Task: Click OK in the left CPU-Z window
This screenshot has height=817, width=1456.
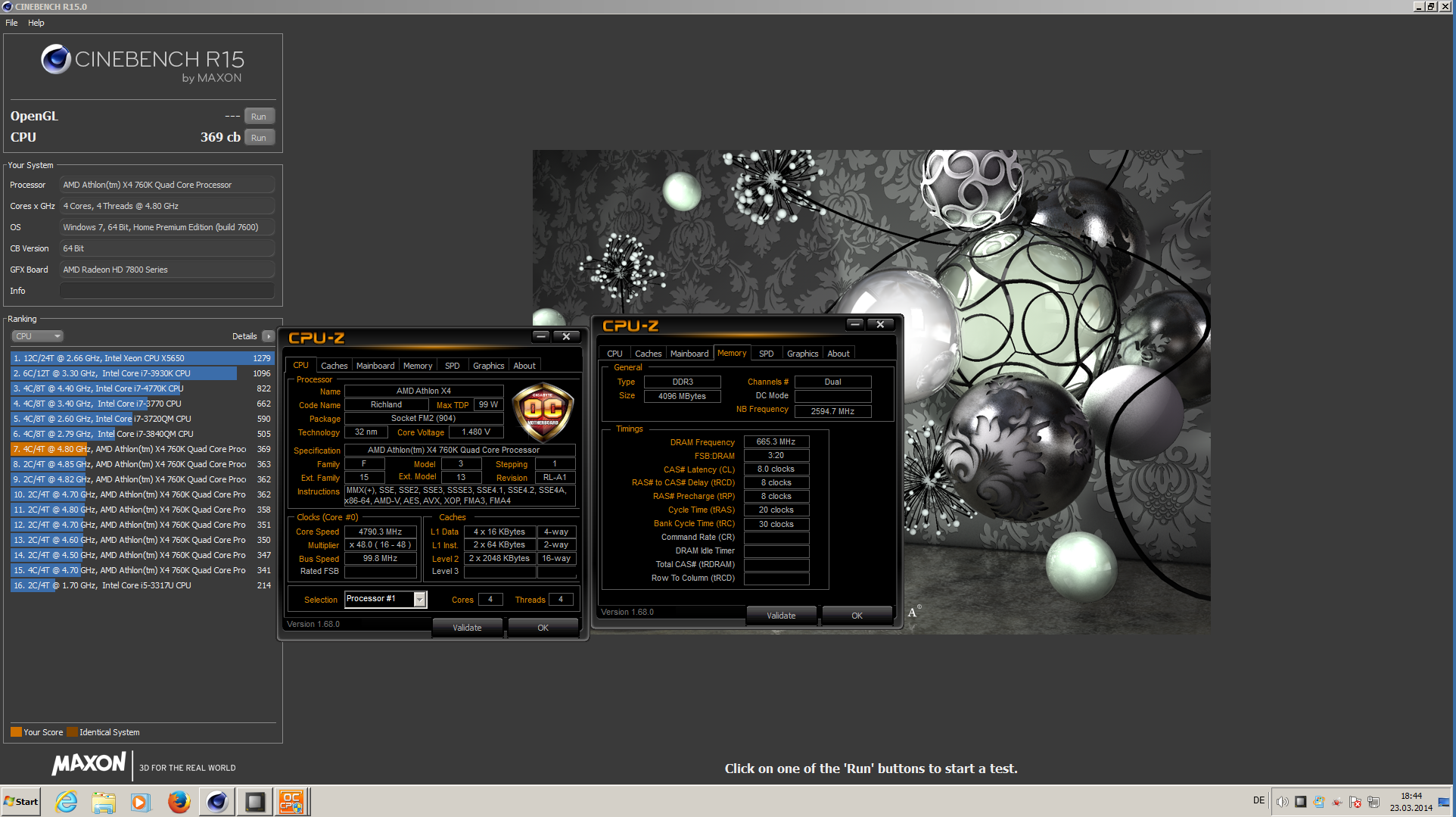Action: point(543,628)
